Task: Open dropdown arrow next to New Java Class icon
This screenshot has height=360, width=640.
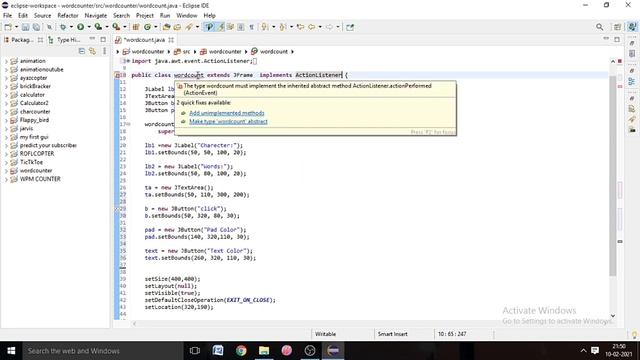Action: [156, 27]
